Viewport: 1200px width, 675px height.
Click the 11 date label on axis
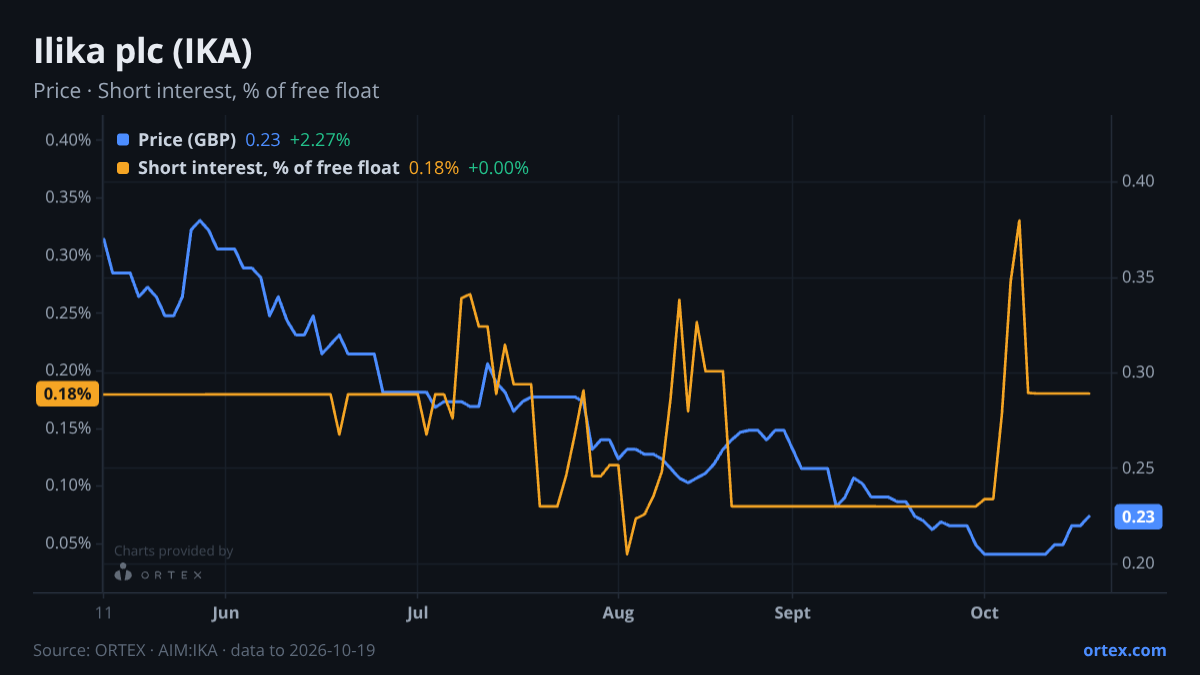tap(103, 613)
